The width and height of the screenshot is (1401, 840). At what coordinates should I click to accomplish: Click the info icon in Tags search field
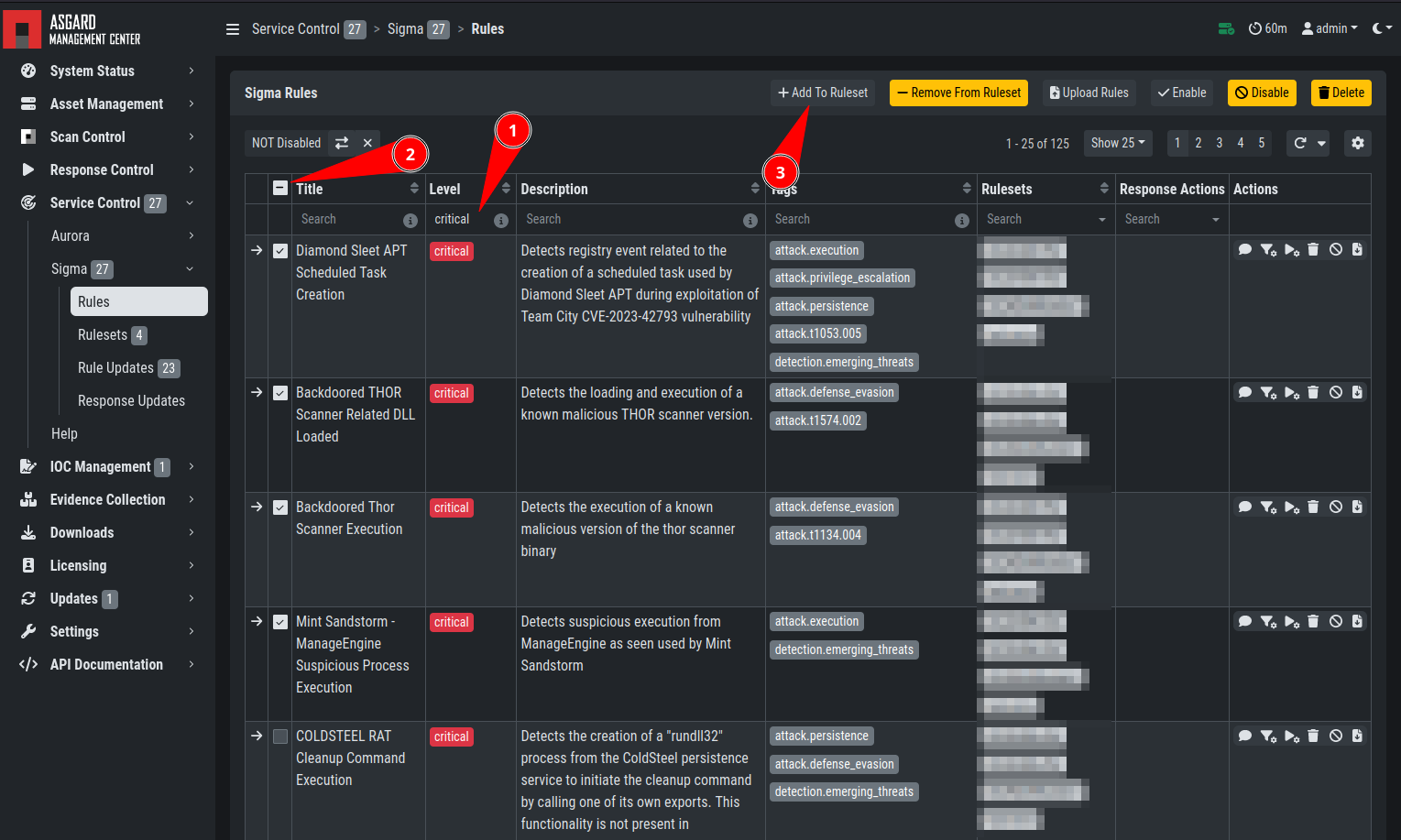[x=962, y=220]
